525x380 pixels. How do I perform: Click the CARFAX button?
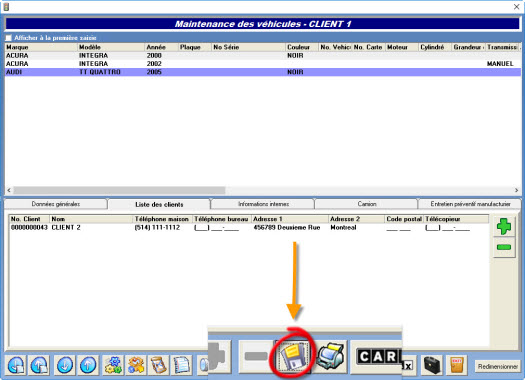tap(377, 357)
